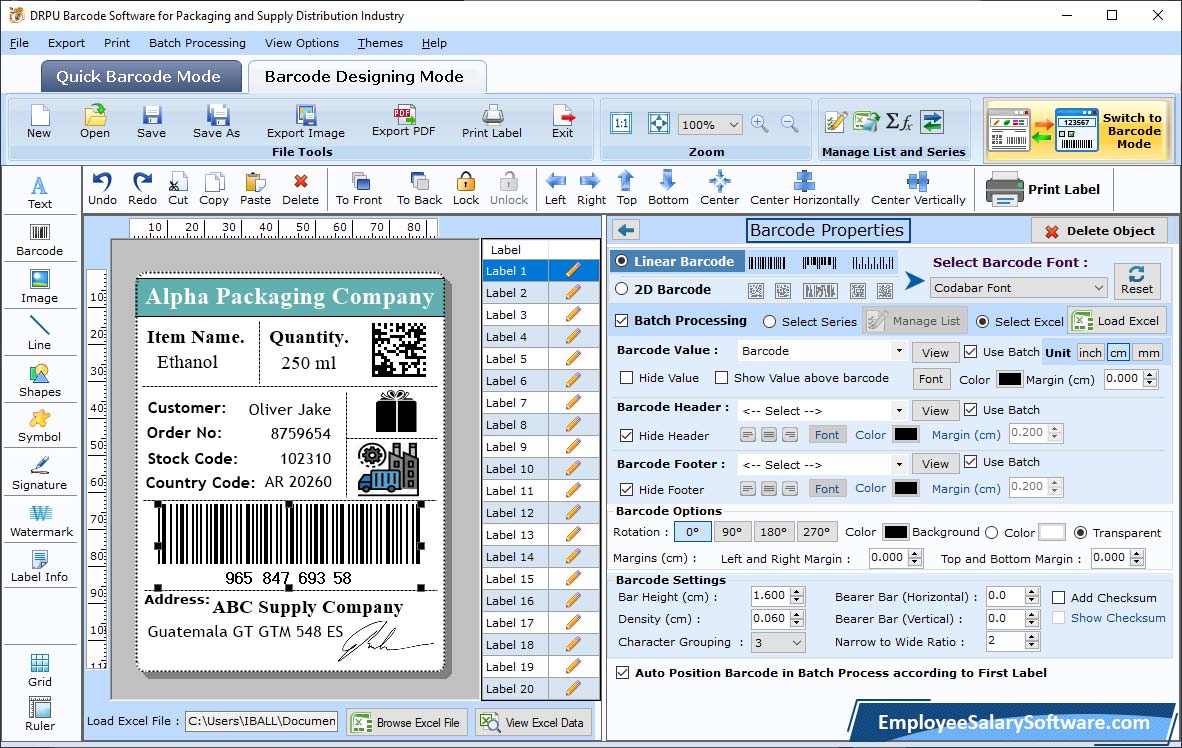The image size is (1182, 748).
Task: Choose the Image tool in sidebar
Action: (39, 287)
